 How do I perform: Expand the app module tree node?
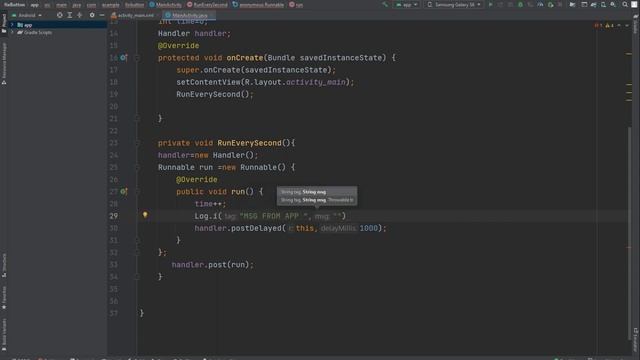[x=12, y=25]
